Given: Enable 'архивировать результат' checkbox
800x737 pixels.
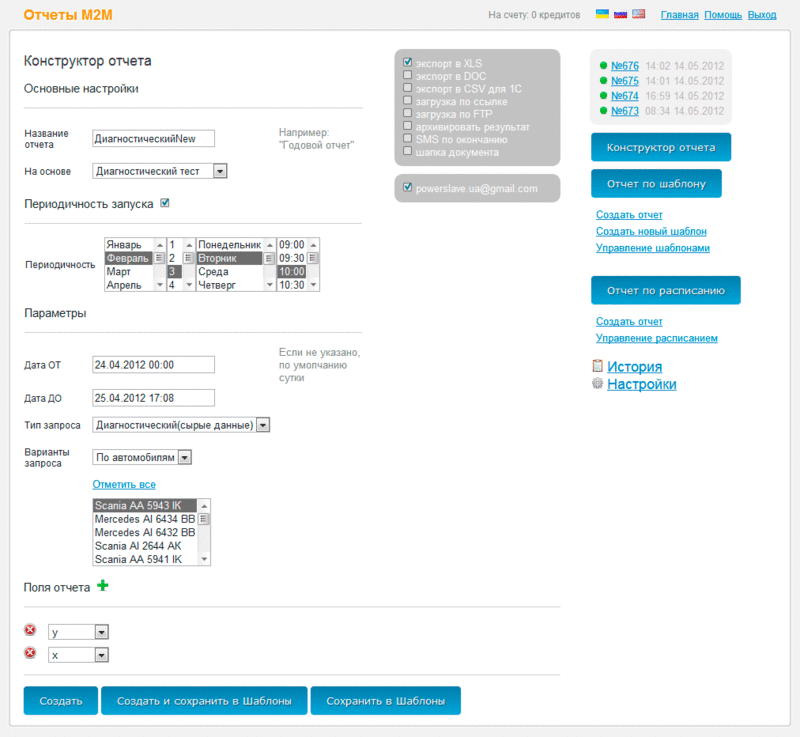Looking at the screenshot, I should [x=408, y=125].
